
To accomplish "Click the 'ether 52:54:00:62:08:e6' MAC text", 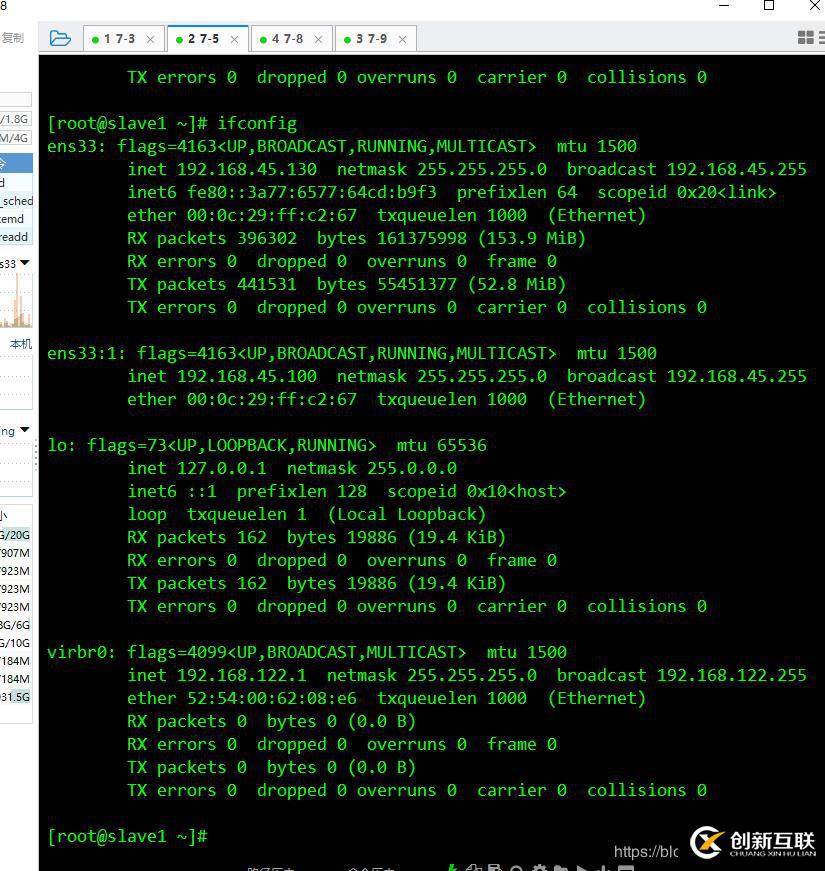I will [242, 698].
